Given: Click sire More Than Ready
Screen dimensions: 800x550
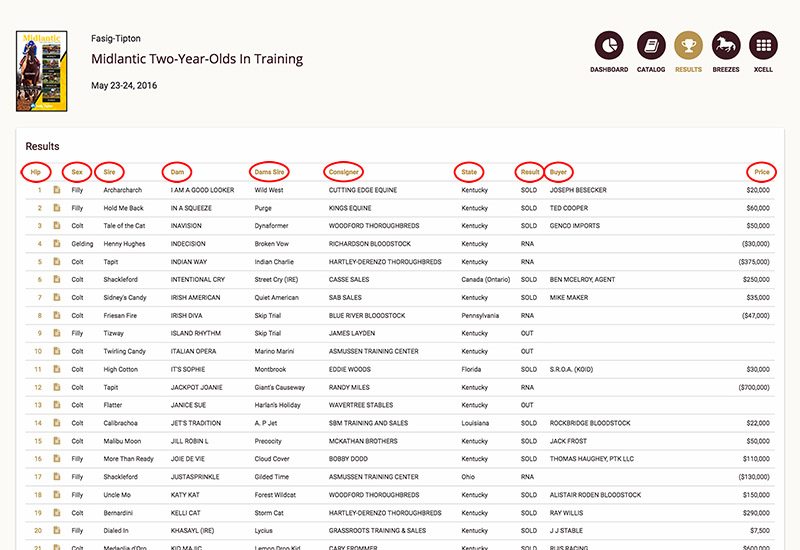Looking at the screenshot, I should [129, 459].
